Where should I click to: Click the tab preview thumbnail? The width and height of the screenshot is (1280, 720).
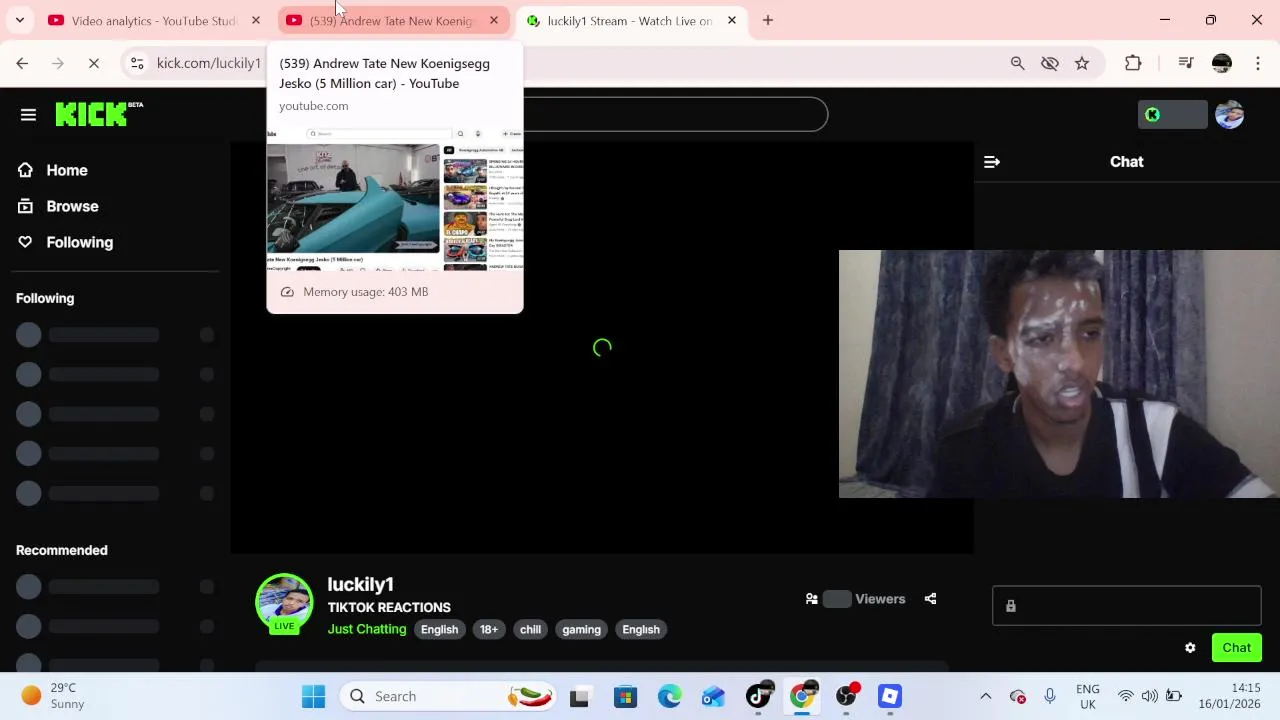pyautogui.click(x=395, y=198)
